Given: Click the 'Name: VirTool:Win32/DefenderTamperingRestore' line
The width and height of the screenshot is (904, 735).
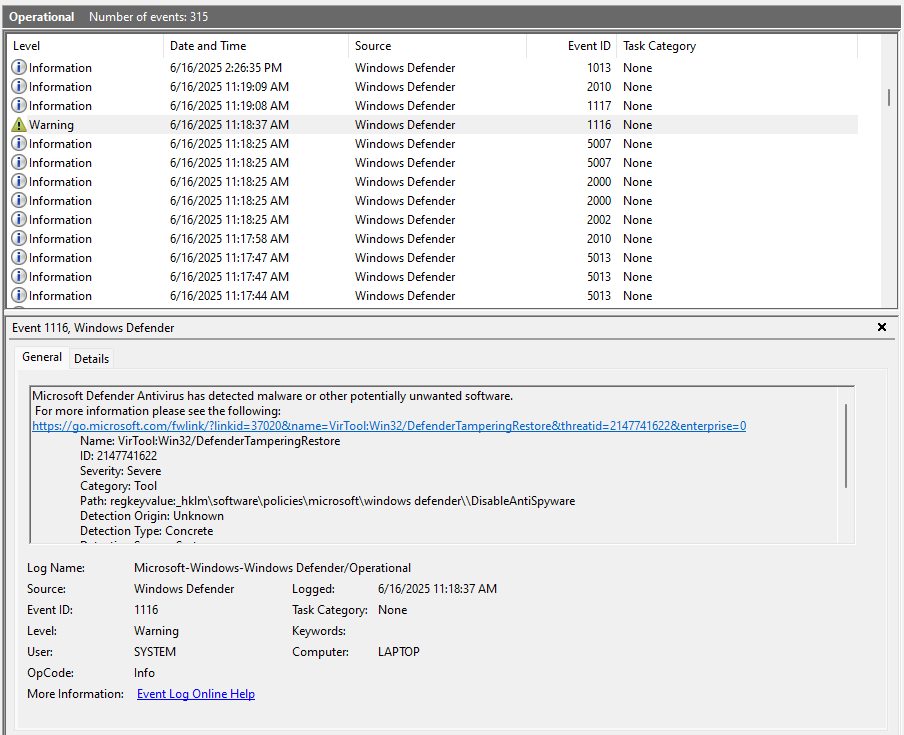Looking at the screenshot, I should point(210,441).
